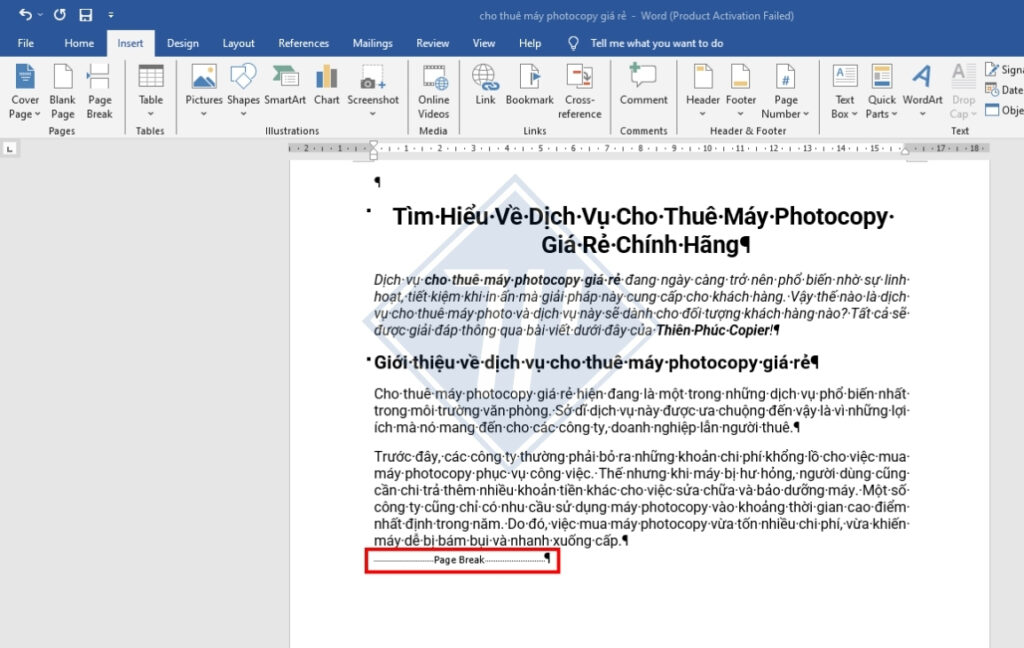Add a Signature Line
The height and width of the screenshot is (648, 1024).
coord(1004,69)
